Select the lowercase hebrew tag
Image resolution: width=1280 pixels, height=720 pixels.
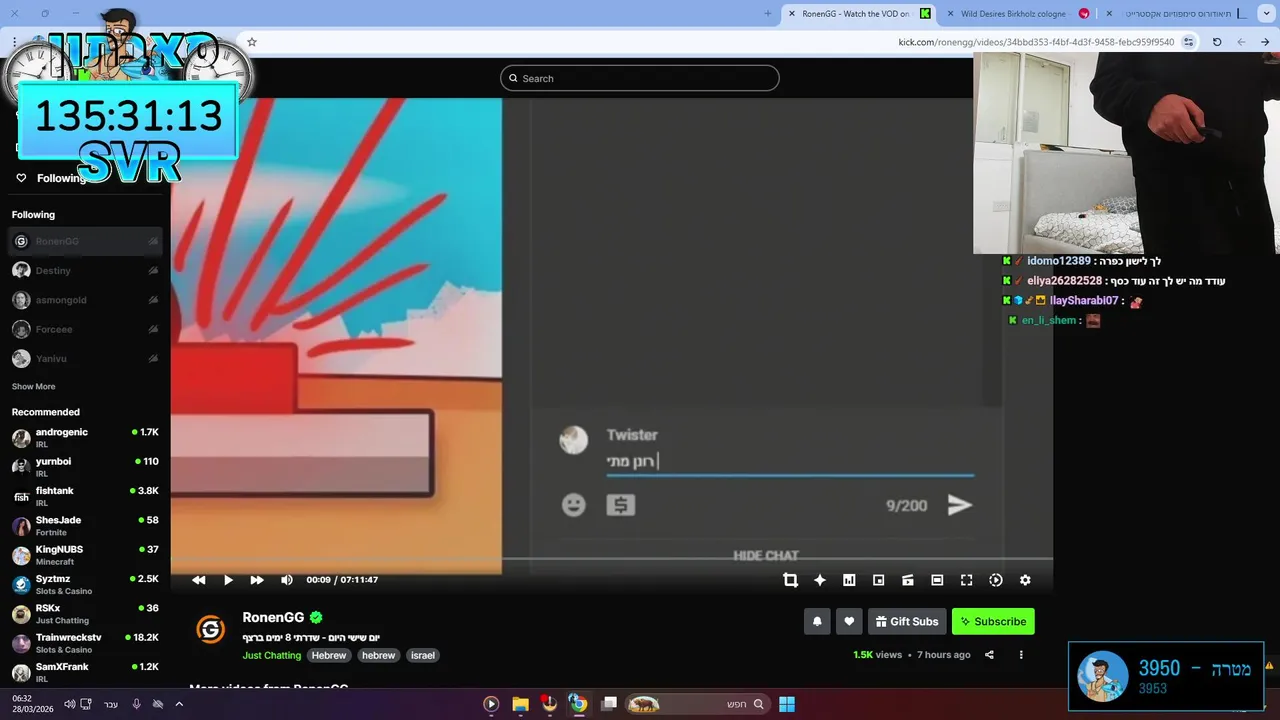click(x=378, y=655)
